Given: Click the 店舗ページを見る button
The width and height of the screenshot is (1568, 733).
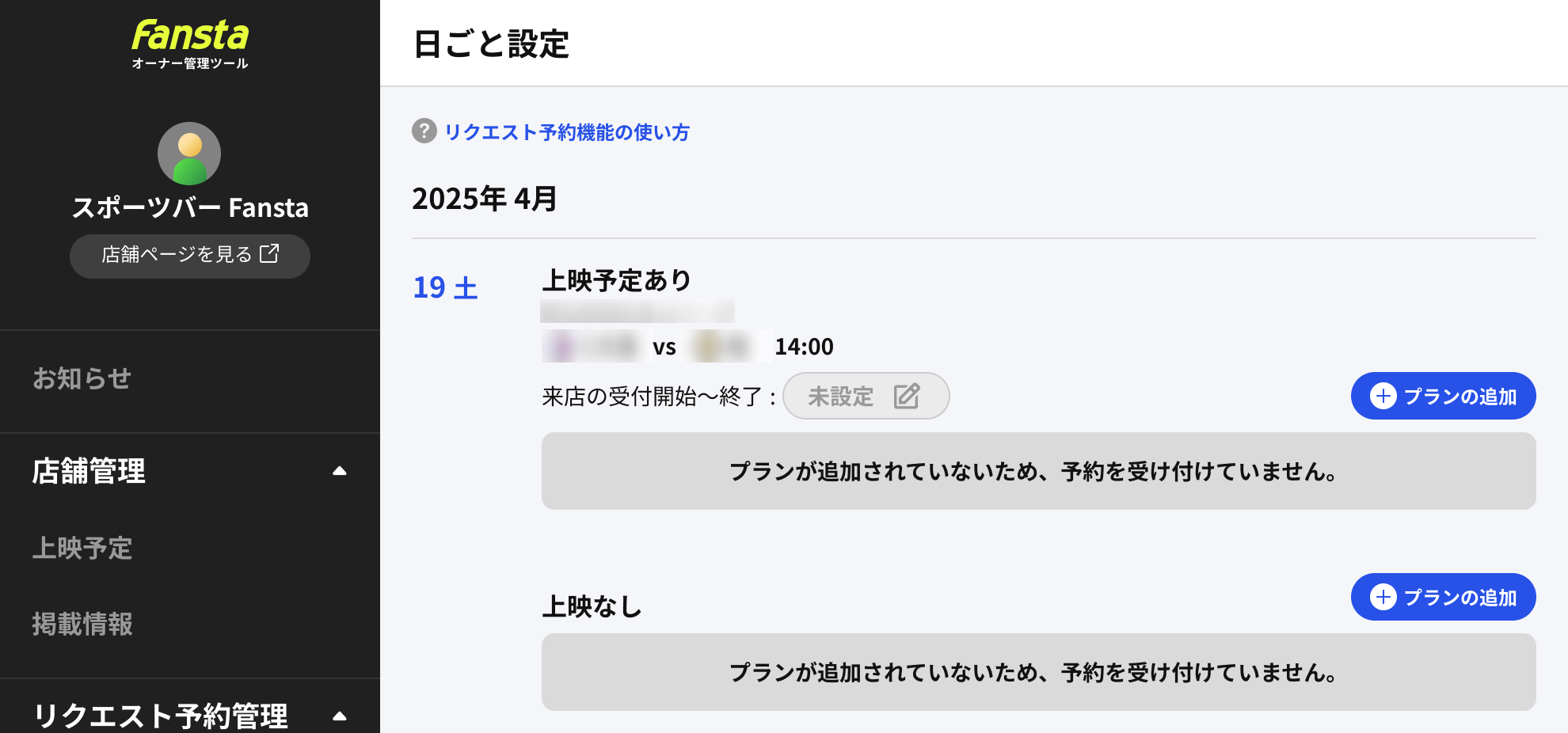Looking at the screenshot, I should coord(190,256).
